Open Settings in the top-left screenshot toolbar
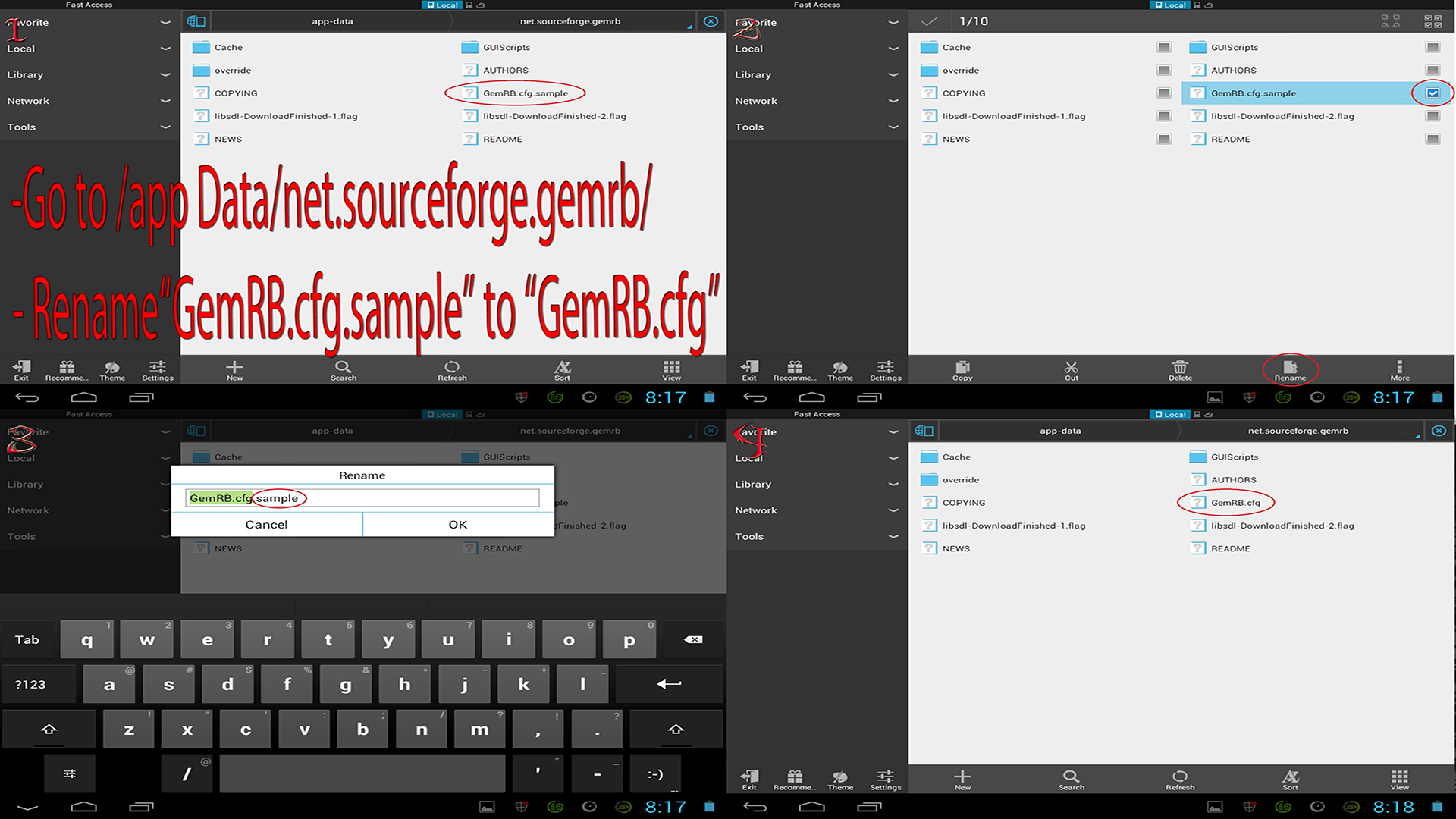1456x819 pixels. point(158,370)
